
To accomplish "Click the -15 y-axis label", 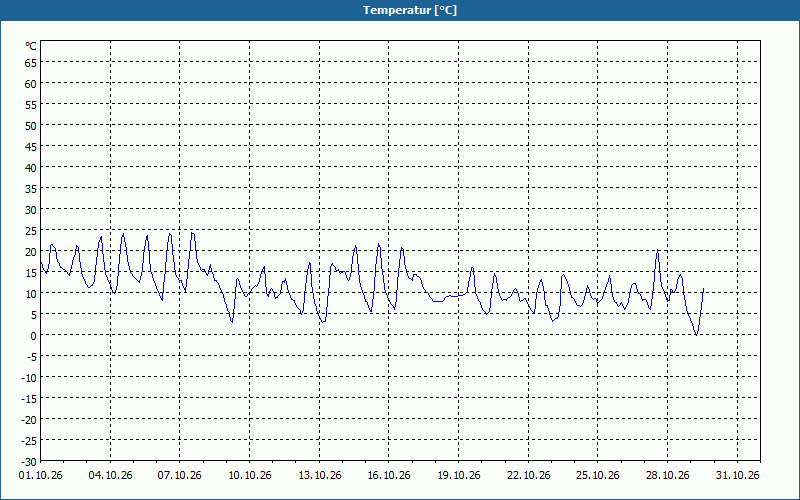I will (x=29, y=398).
